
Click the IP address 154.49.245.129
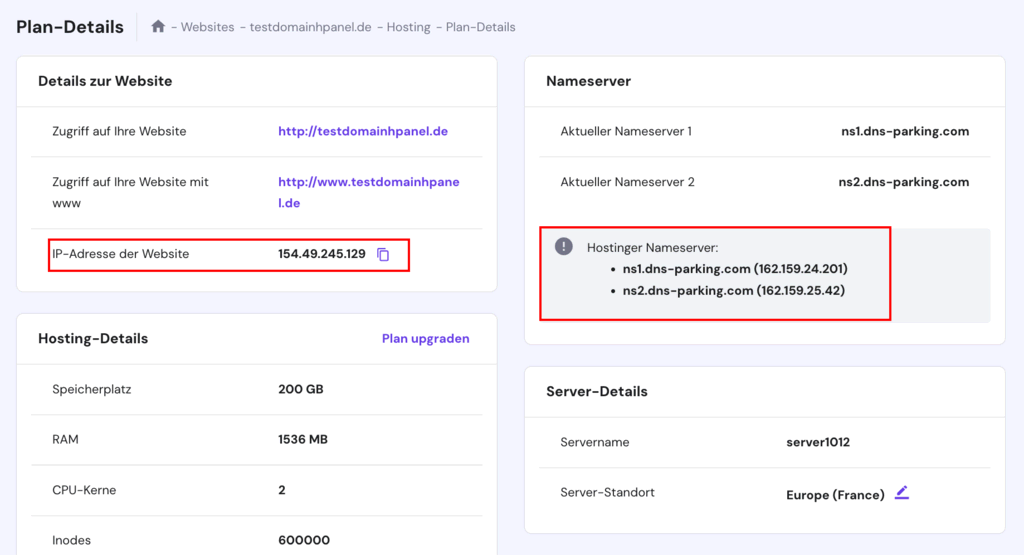tap(321, 254)
